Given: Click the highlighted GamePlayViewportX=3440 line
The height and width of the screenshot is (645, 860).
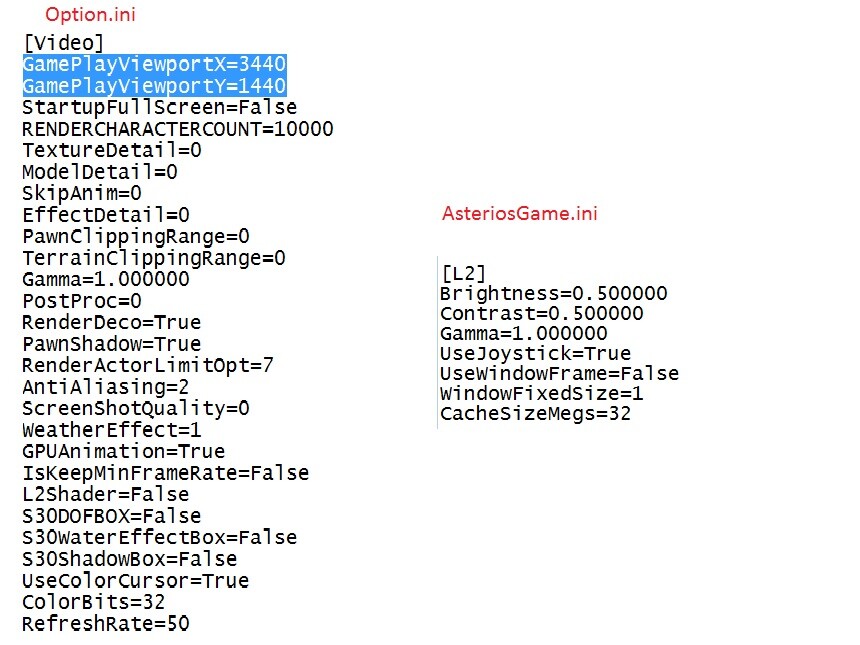Looking at the screenshot, I should 154,64.
